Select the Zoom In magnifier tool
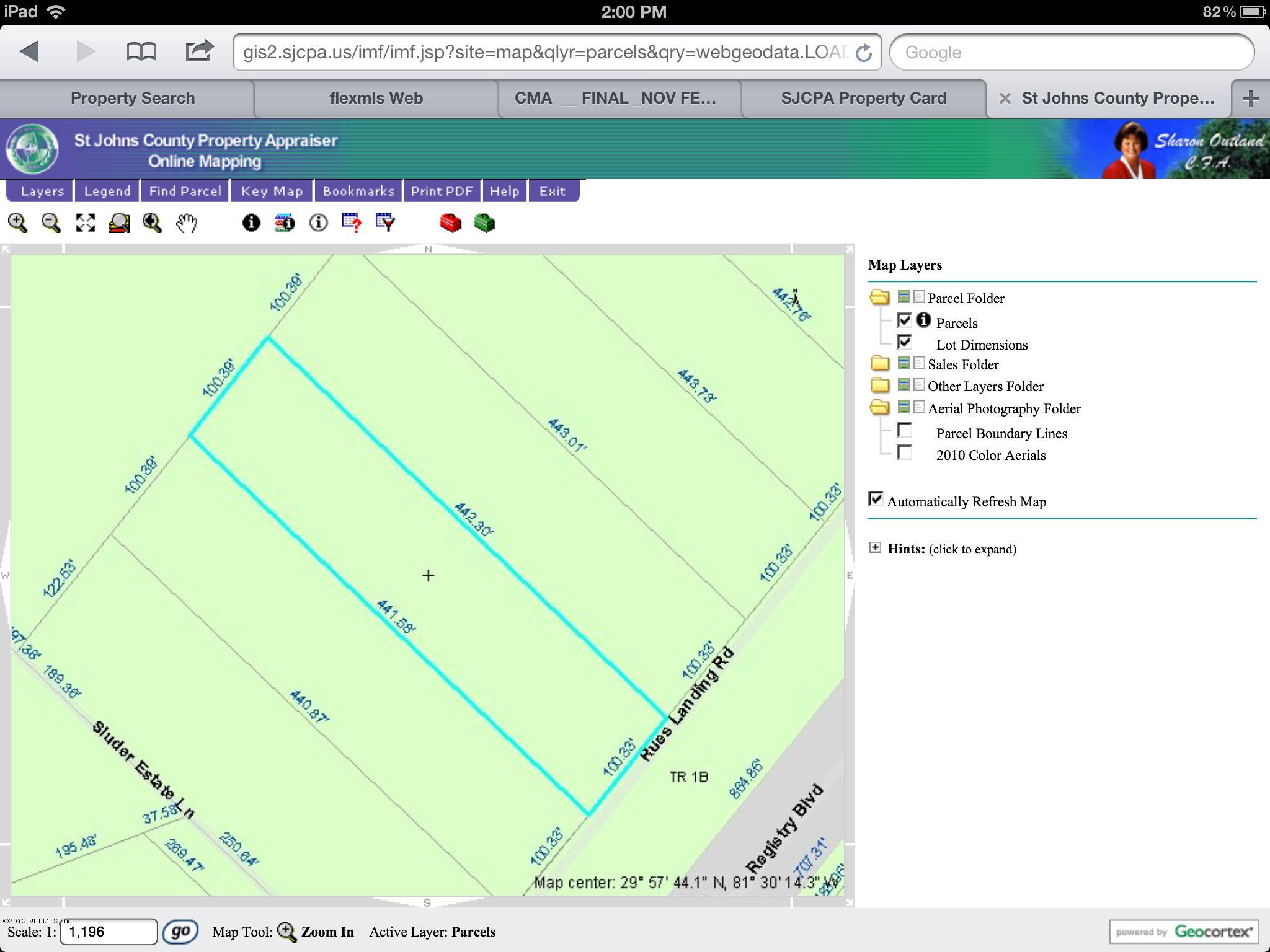The width and height of the screenshot is (1270, 952). [x=17, y=223]
